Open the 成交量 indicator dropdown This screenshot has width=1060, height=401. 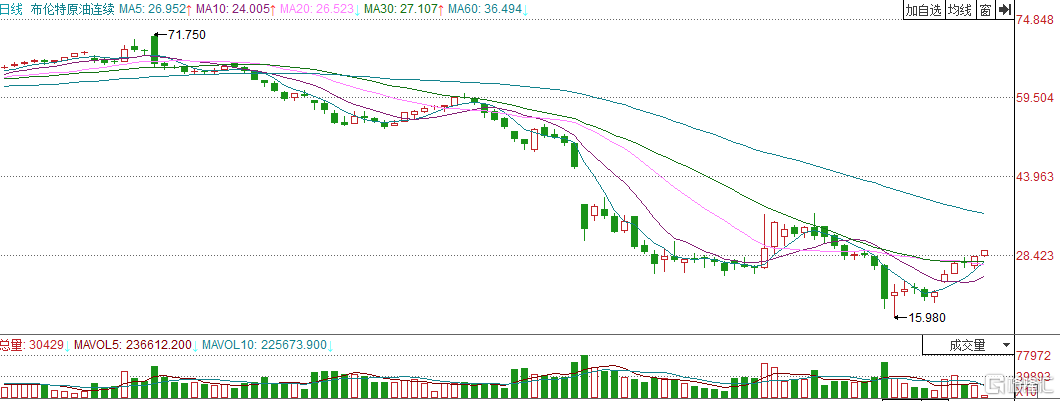(x=967, y=345)
